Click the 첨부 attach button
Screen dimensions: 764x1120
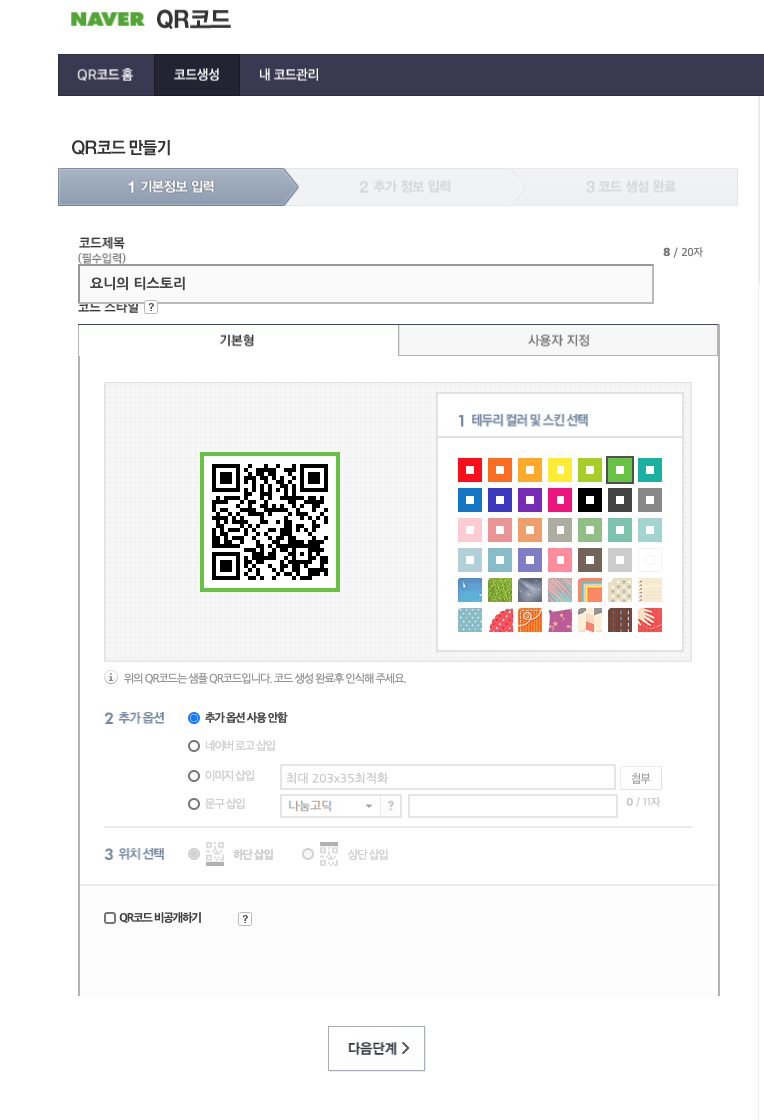click(640, 778)
